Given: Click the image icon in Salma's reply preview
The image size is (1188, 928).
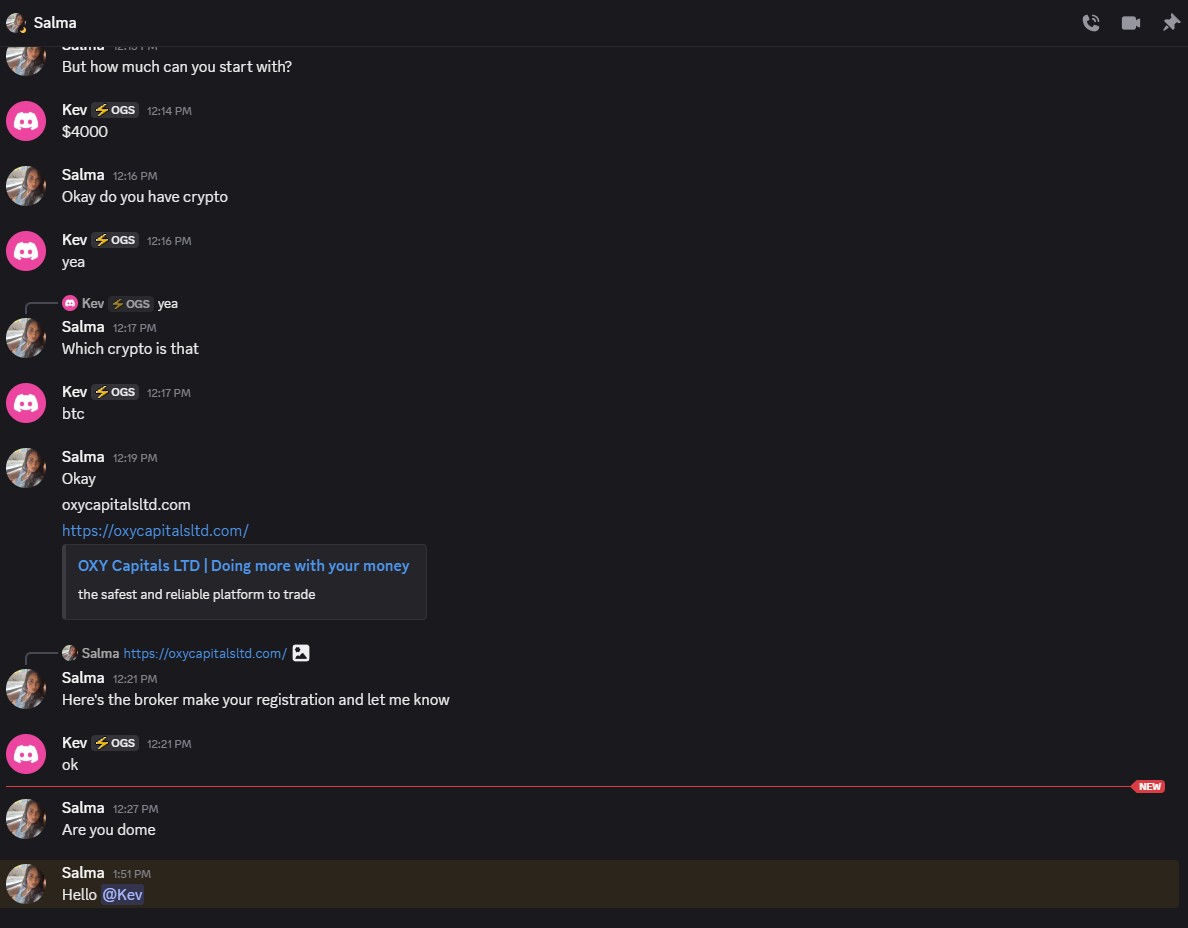Looking at the screenshot, I should (x=301, y=653).
